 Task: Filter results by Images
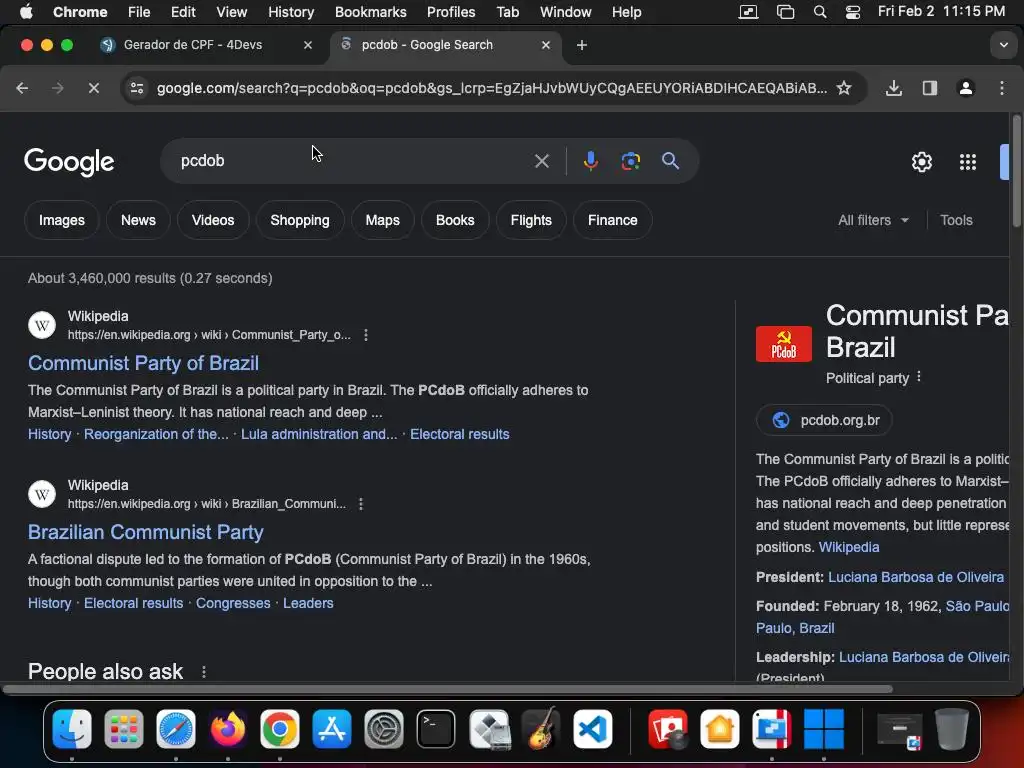pyautogui.click(x=61, y=220)
